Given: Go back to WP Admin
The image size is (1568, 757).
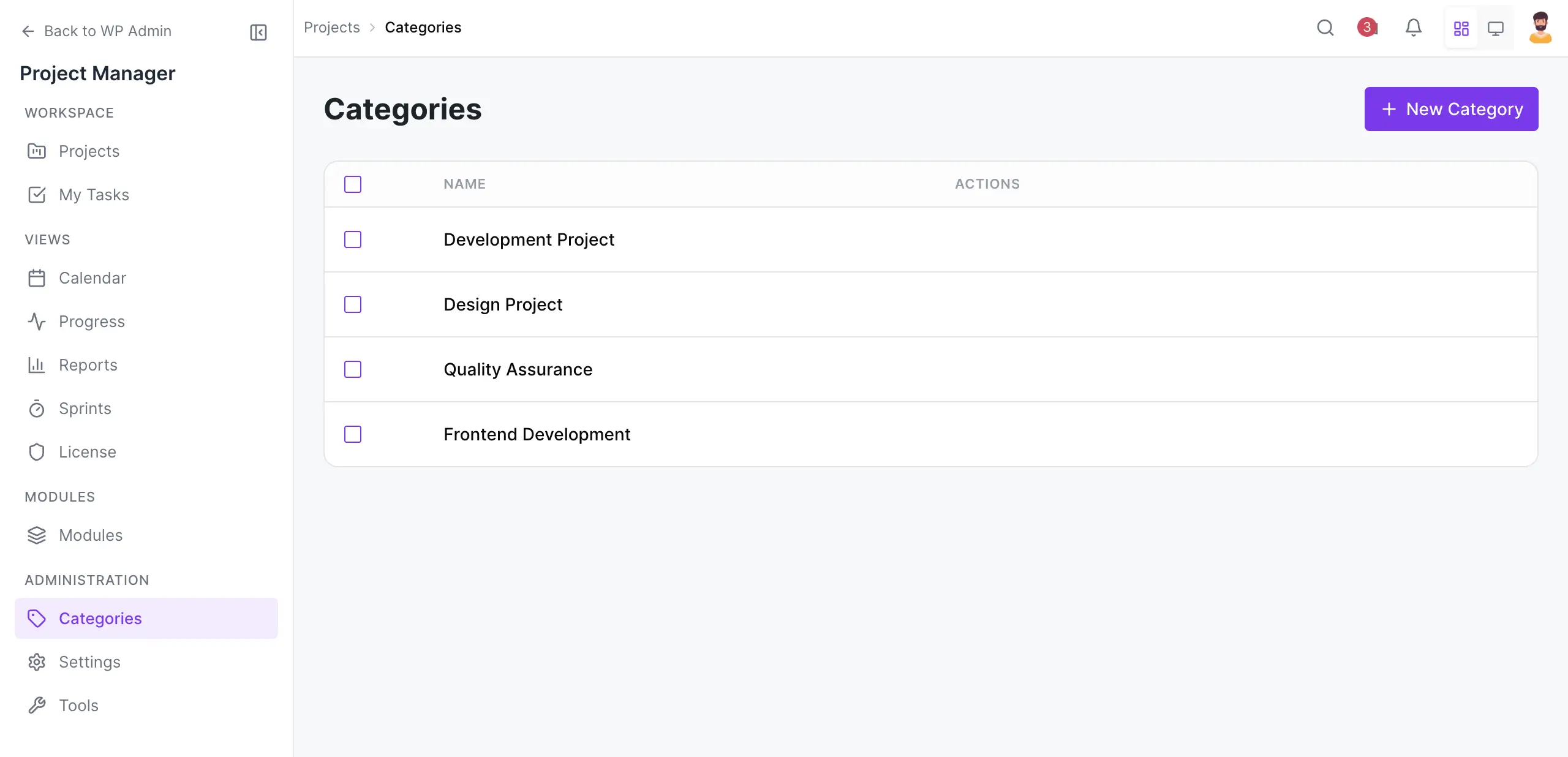Looking at the screenshot, I should [96, 31].
